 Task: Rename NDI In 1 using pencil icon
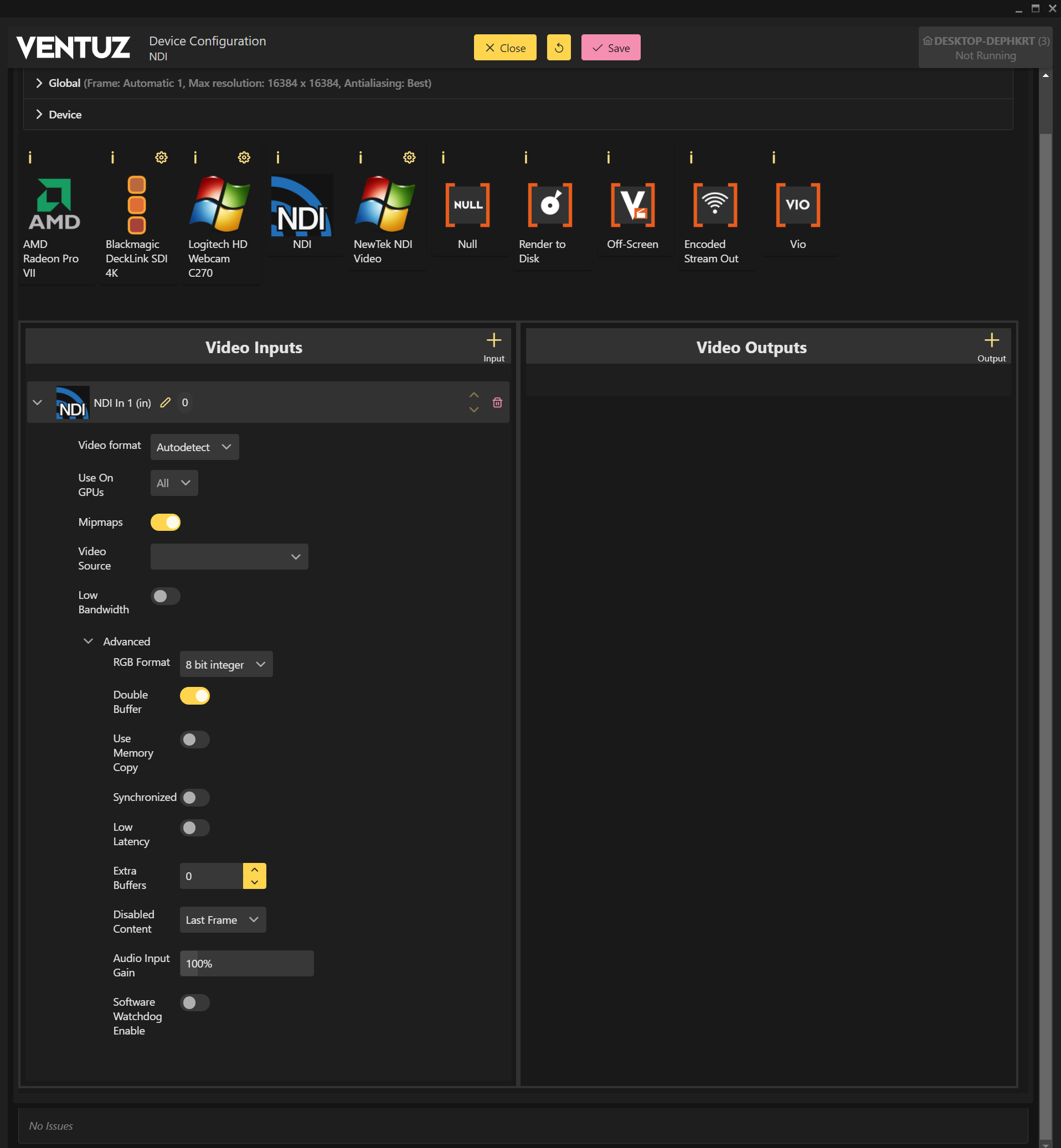tap(166, 402)
